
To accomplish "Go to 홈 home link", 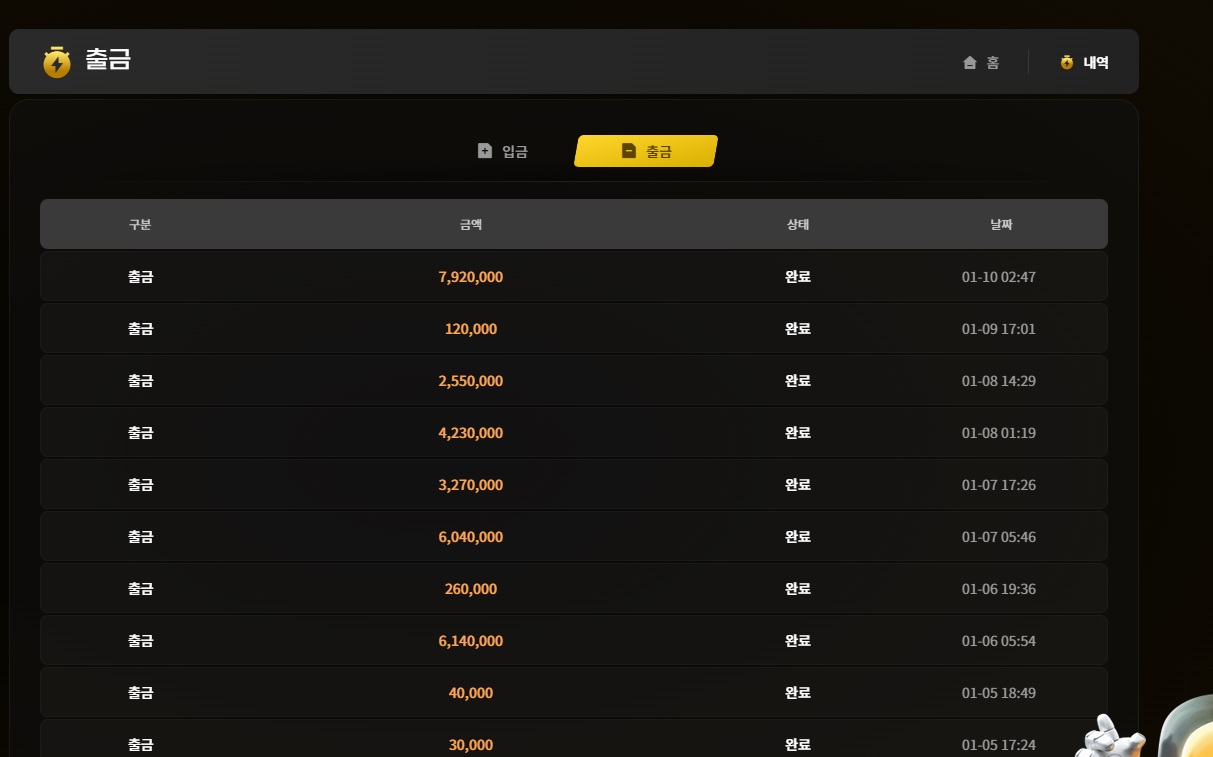I will click(x=981, y=63).
